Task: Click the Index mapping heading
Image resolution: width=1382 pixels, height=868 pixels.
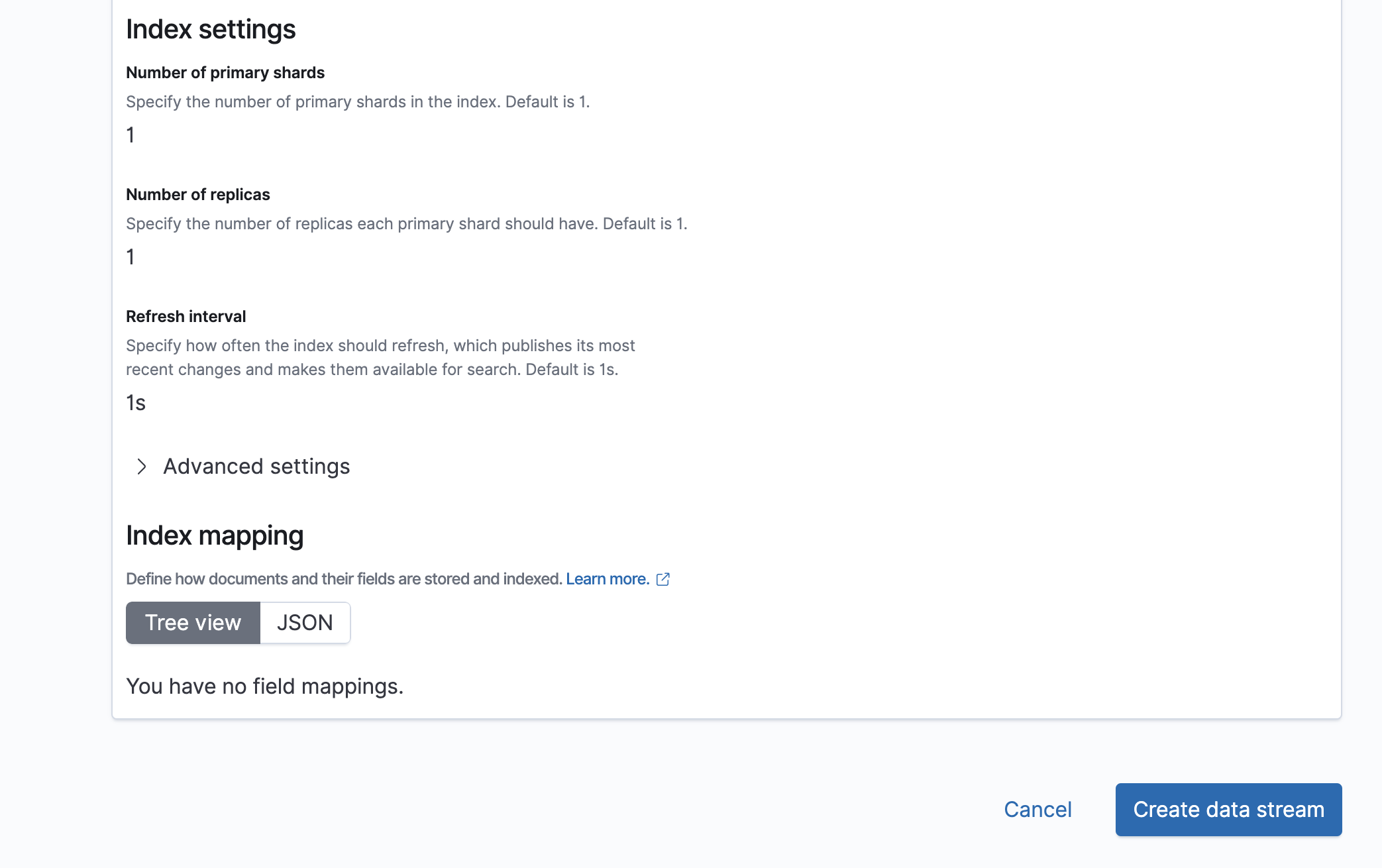Action: click(x=215, y=535)
